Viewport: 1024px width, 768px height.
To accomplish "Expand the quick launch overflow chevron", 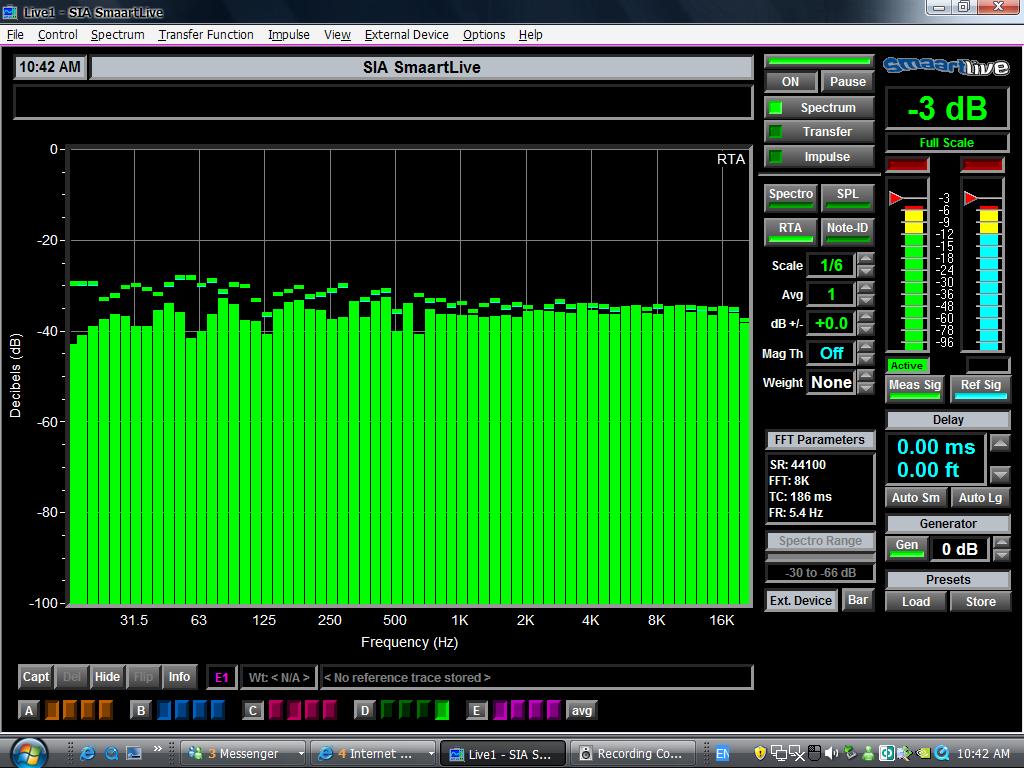I will point(157,748).
